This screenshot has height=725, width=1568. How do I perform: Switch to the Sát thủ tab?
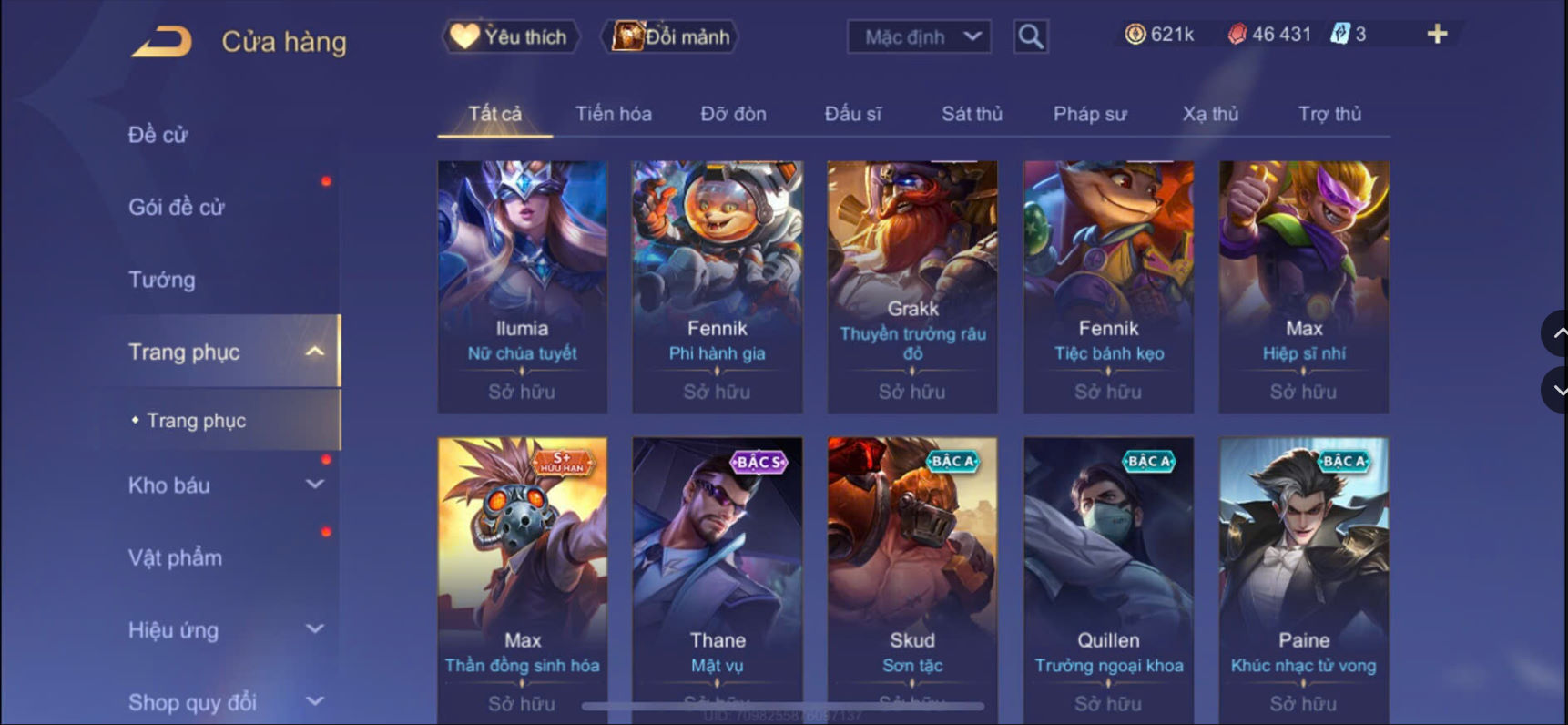(972, 114)
